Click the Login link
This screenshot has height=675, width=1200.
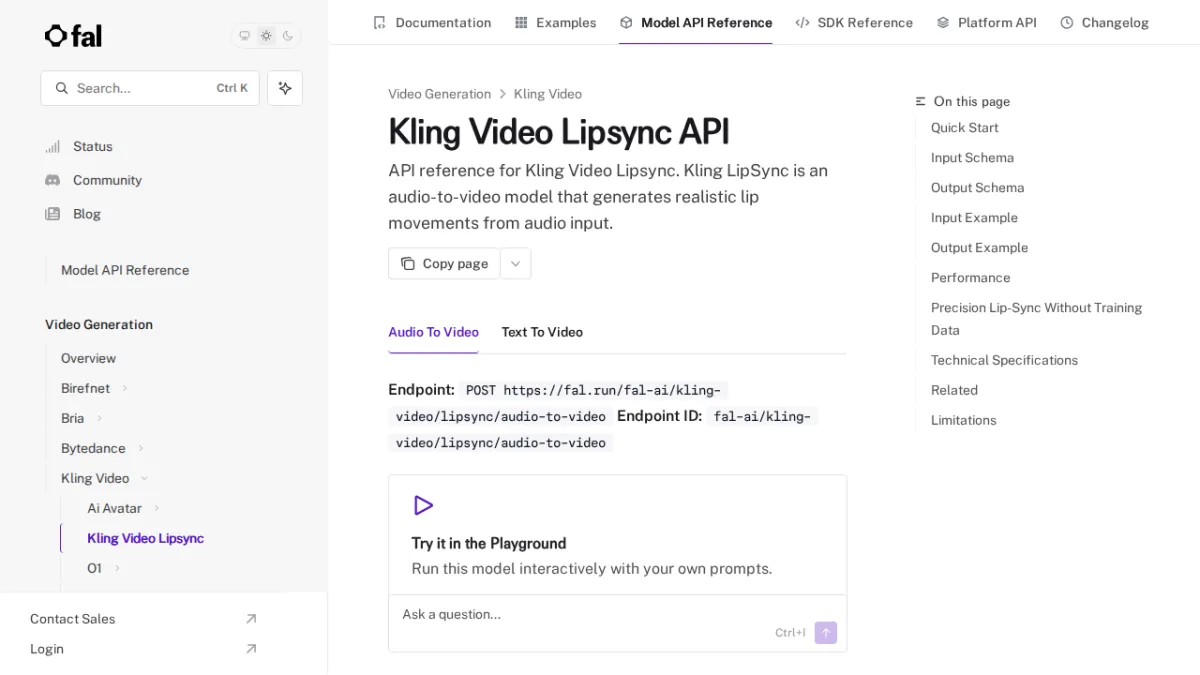[x=47, y=649]
